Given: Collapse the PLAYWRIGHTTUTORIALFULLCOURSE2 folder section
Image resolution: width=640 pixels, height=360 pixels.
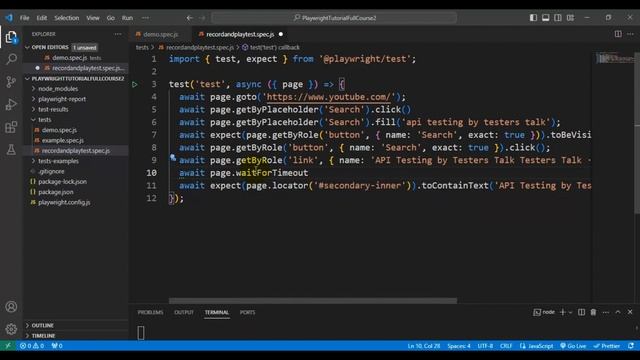Looking at the screenshot, I should coord(76,78).
